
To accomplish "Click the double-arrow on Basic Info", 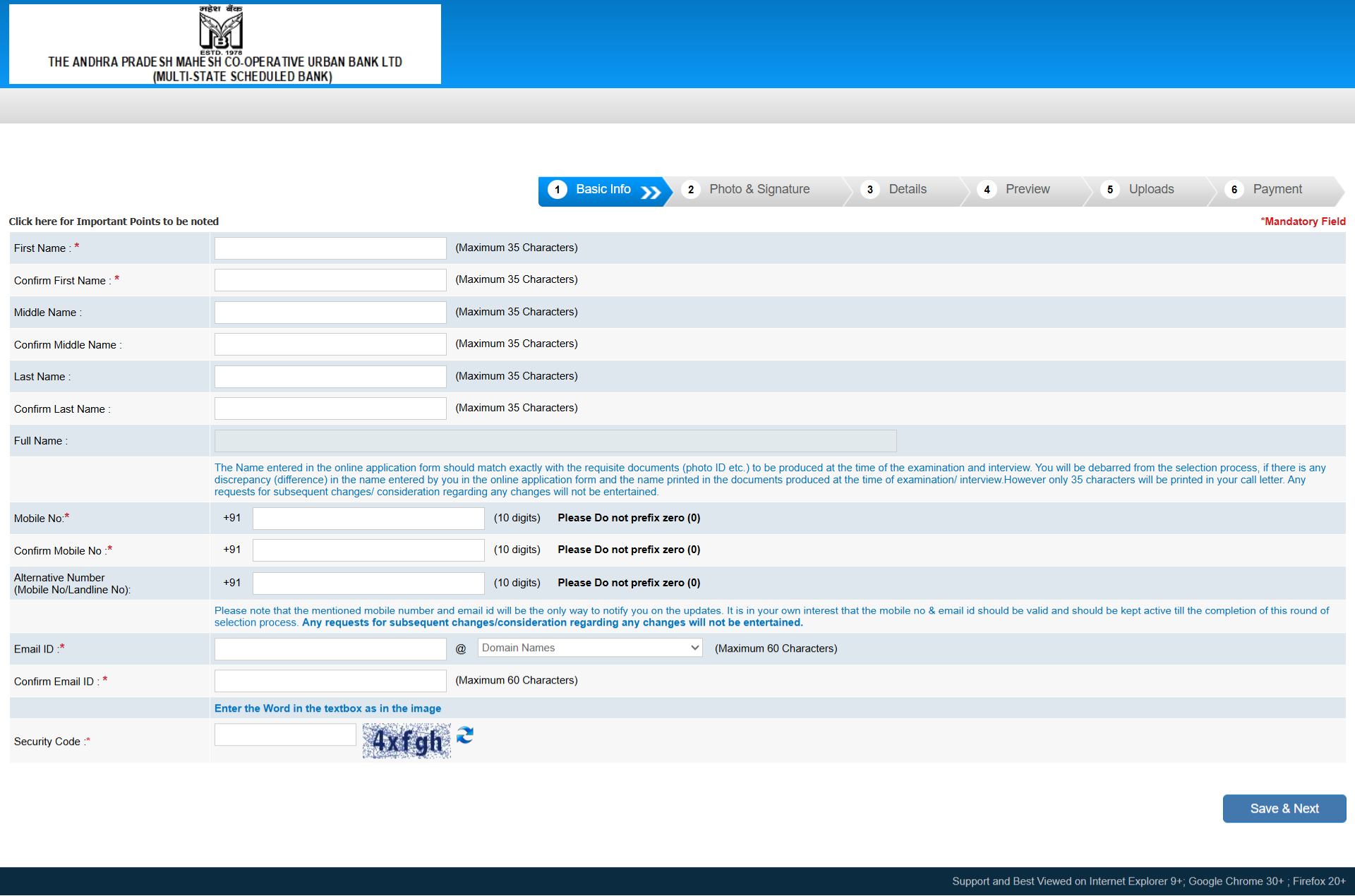I will [651, 192].
